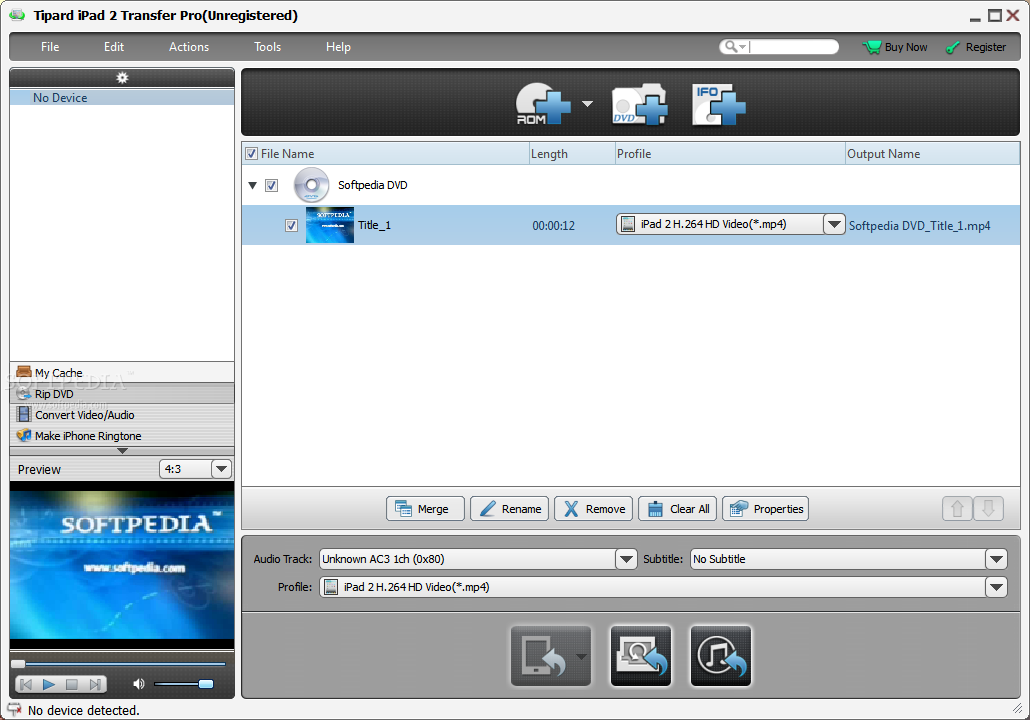This screenshot has height=720, width=1030.
Task: Click the Load DVD ROM icon
Action: [x=542, y=104]
